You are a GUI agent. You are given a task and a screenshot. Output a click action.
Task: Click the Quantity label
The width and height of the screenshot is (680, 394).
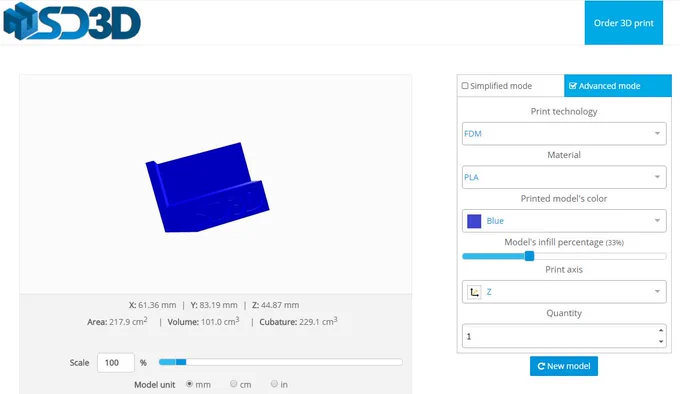(x=564, y=313)
